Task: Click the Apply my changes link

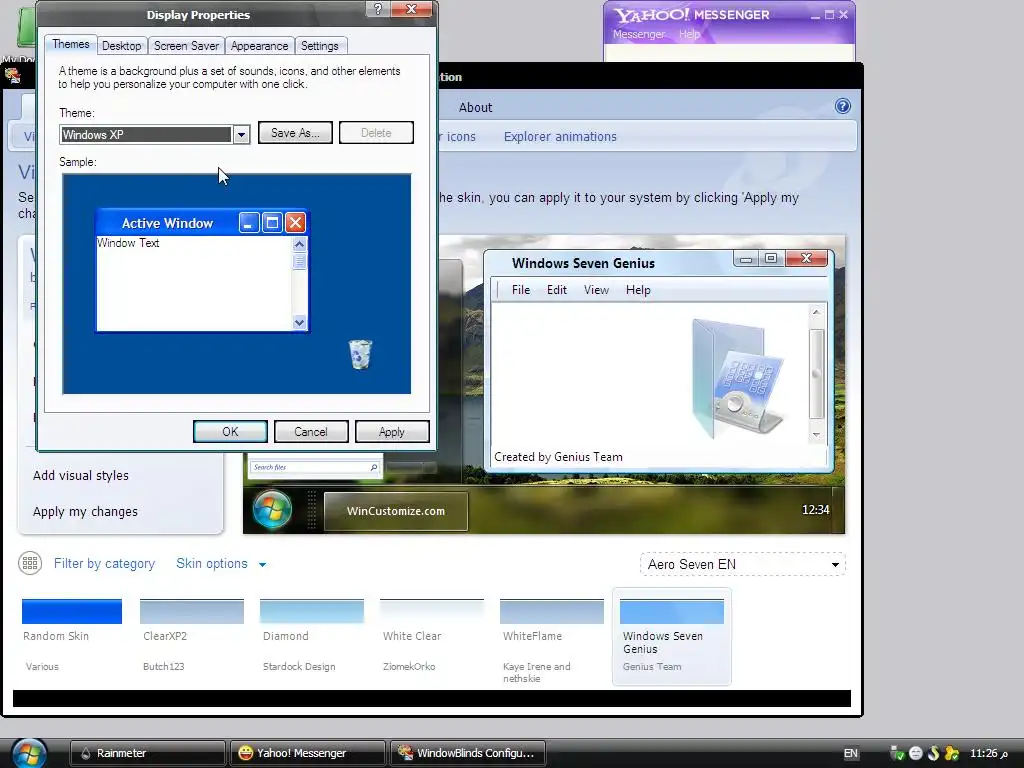Action: click(85, 511)
